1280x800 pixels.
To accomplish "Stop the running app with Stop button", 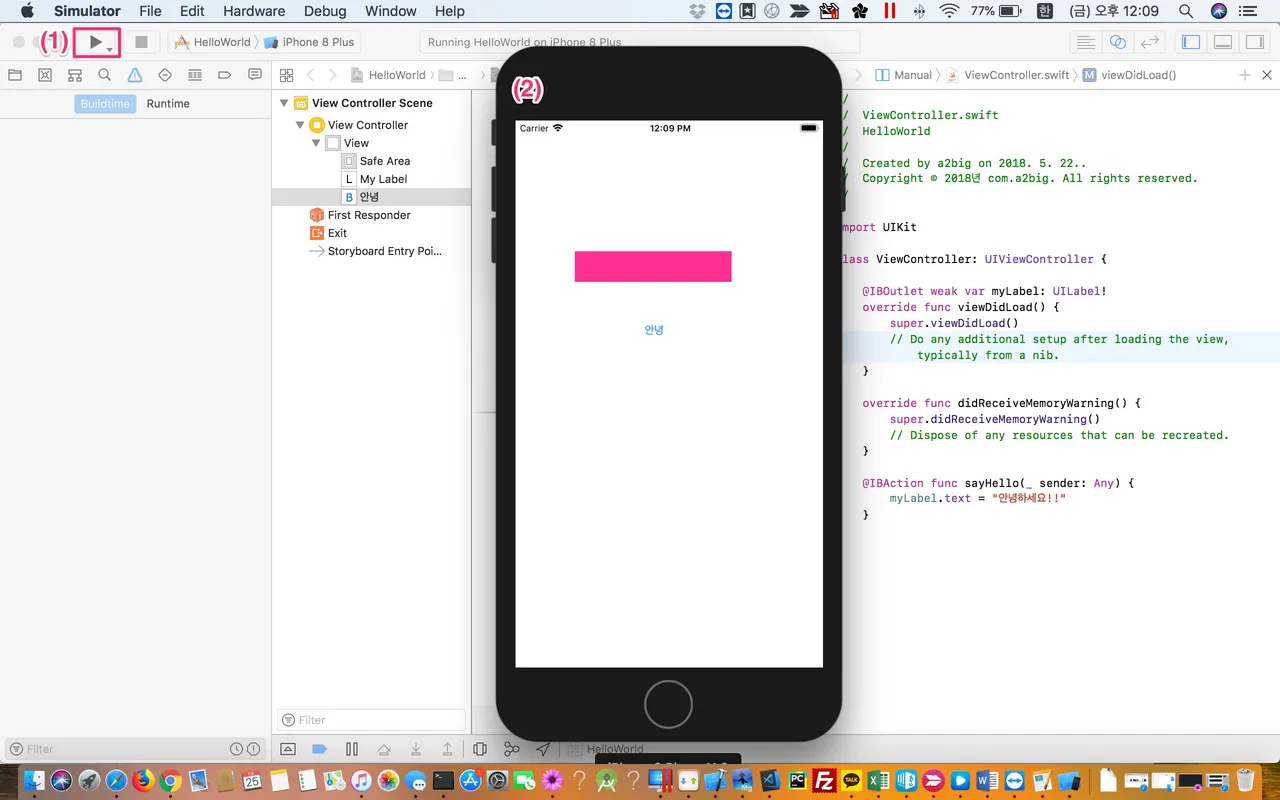I will [x=141, y=43].
